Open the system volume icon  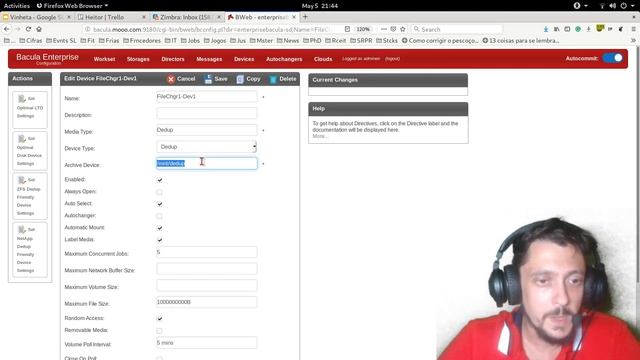(612, 6)
